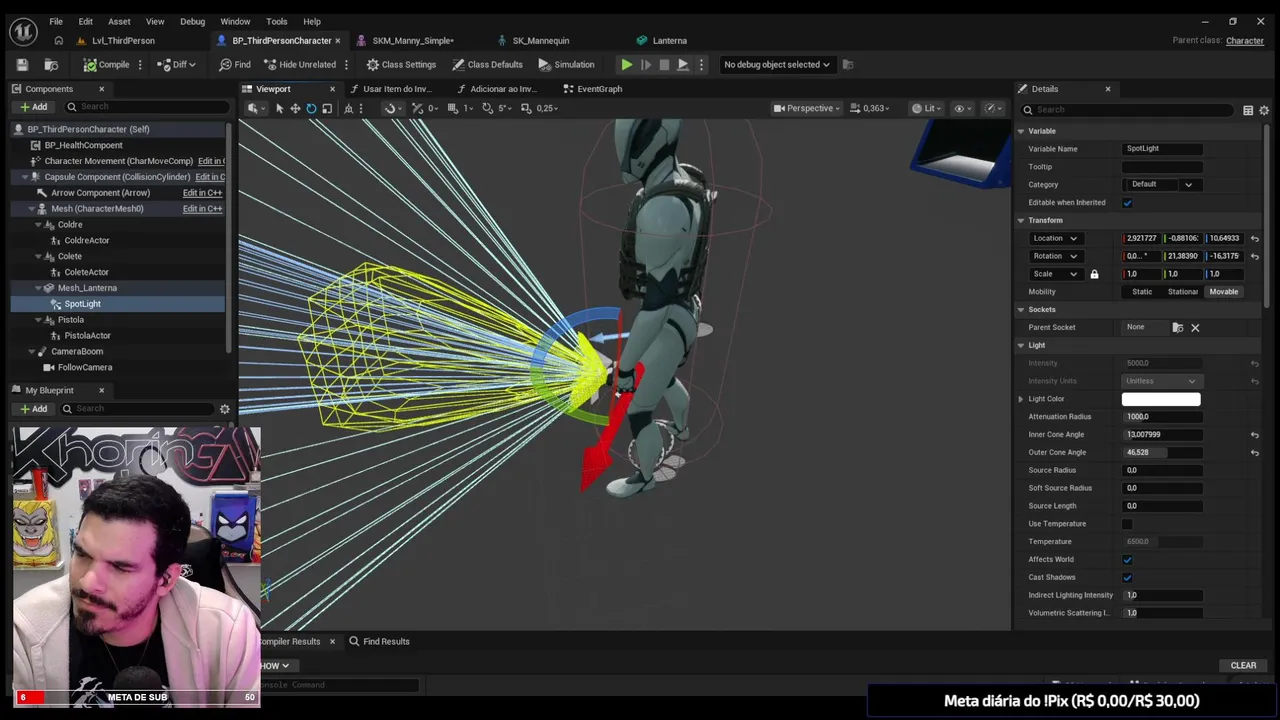This screenshot has width=1280, height=720.
Task: Click the white Light Color swatch
Action: pos(1161,399)
